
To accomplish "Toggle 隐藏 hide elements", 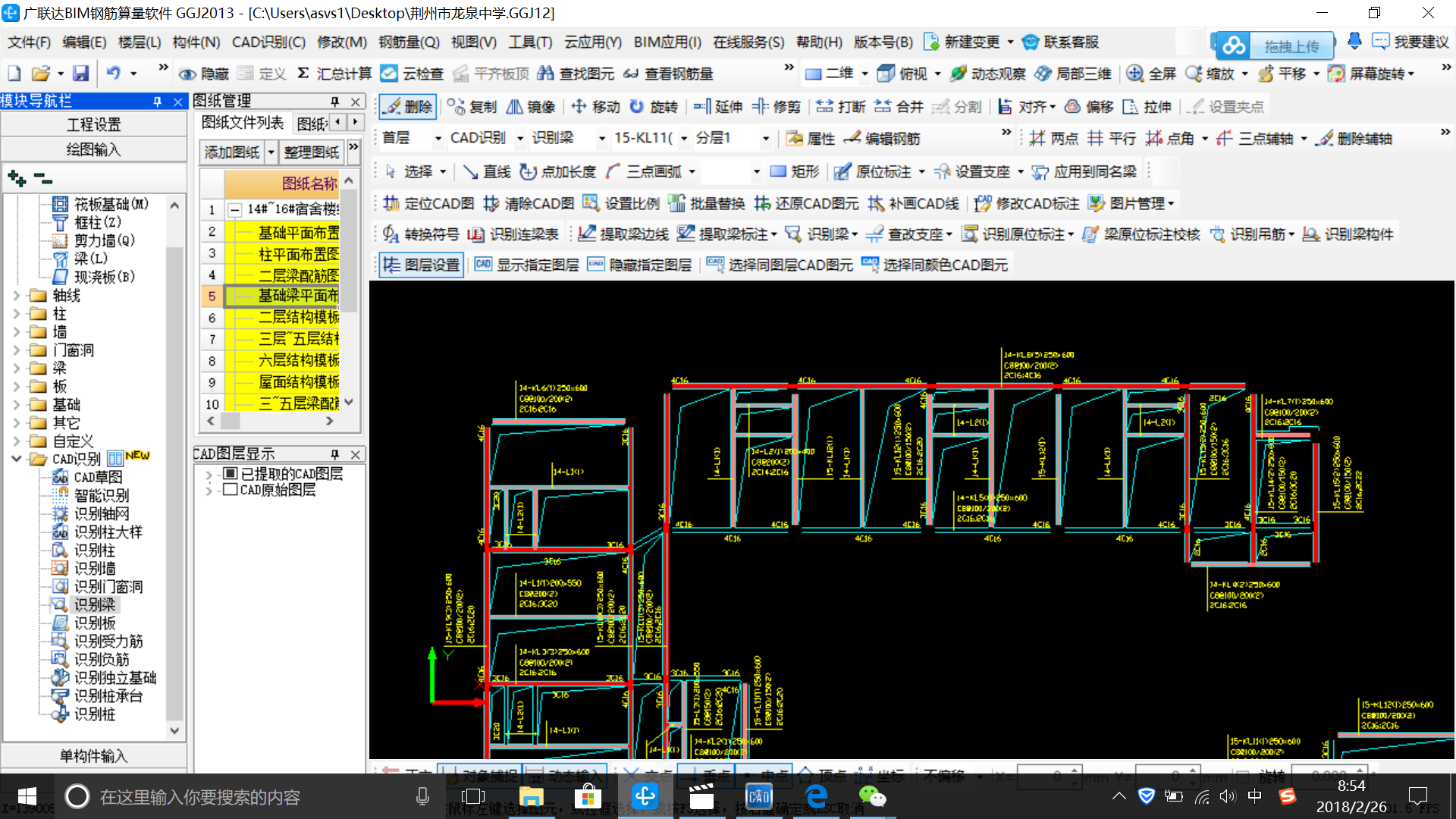I will [203, 74].
